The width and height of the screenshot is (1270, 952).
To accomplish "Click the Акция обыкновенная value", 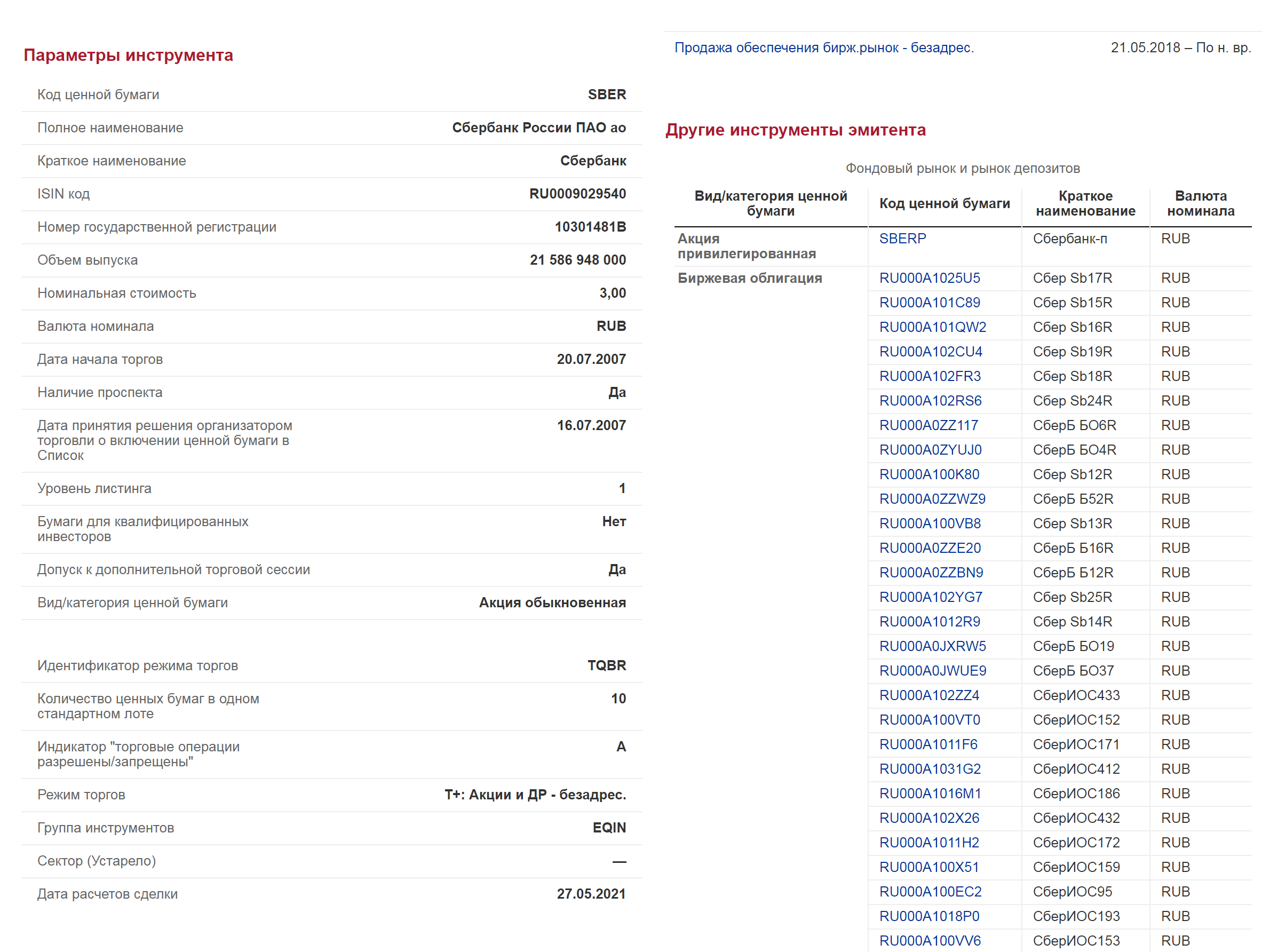I will tap(552, 603).
